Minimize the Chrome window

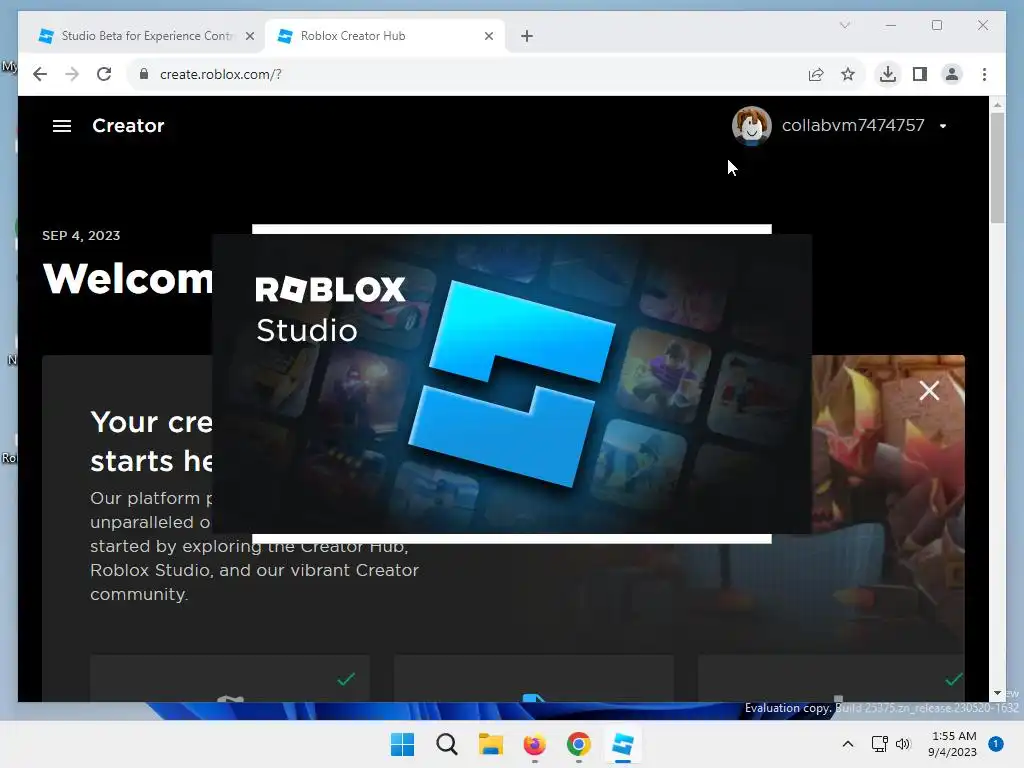(891, 25)
